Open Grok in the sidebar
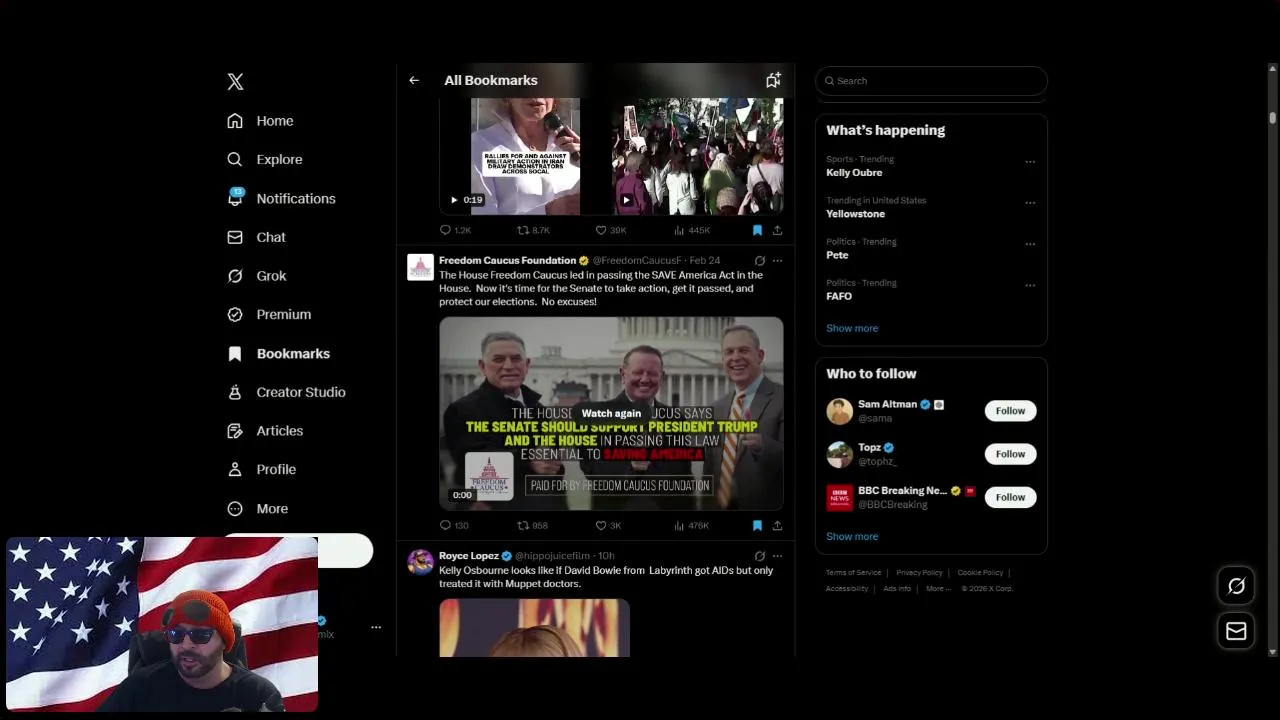 (256, 276)
